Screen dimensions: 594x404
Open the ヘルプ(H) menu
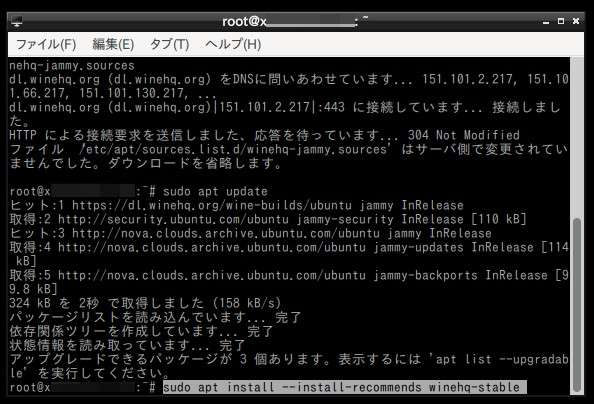coord(233,44)
